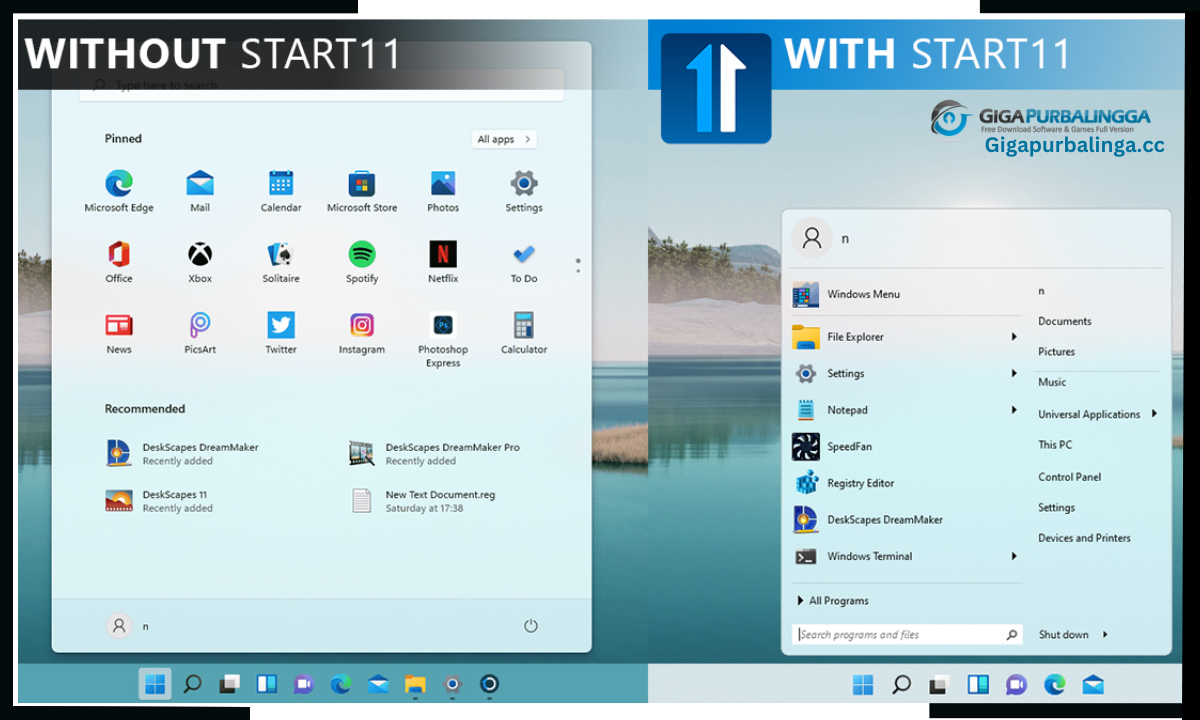Screen dimensions: 1200x720
Task: Open recommended New Text Document.reg
Action: click(x=423, y=501)
